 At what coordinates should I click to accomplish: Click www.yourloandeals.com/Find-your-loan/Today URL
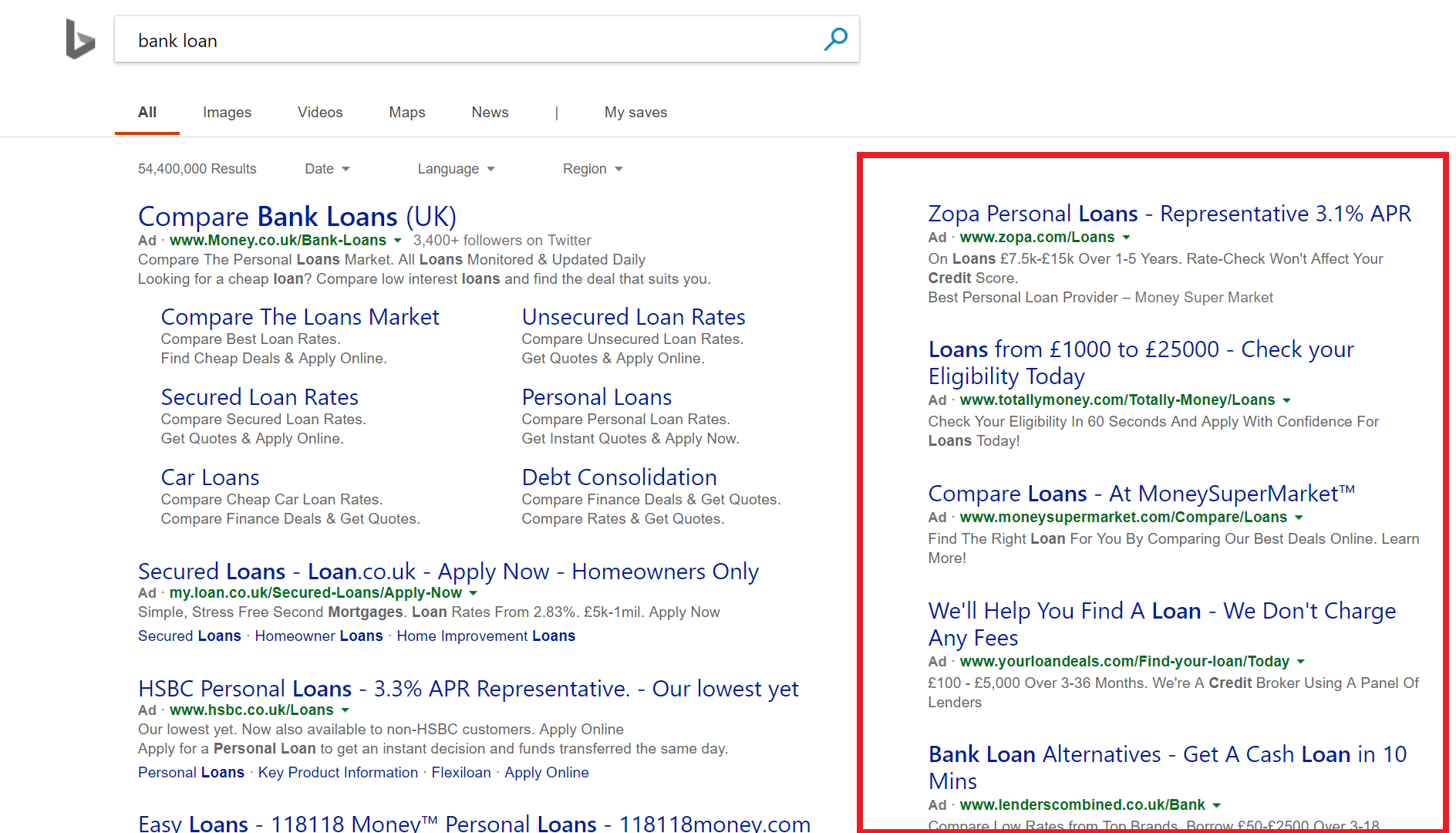pyautogui.click(x=1124, y=662)
